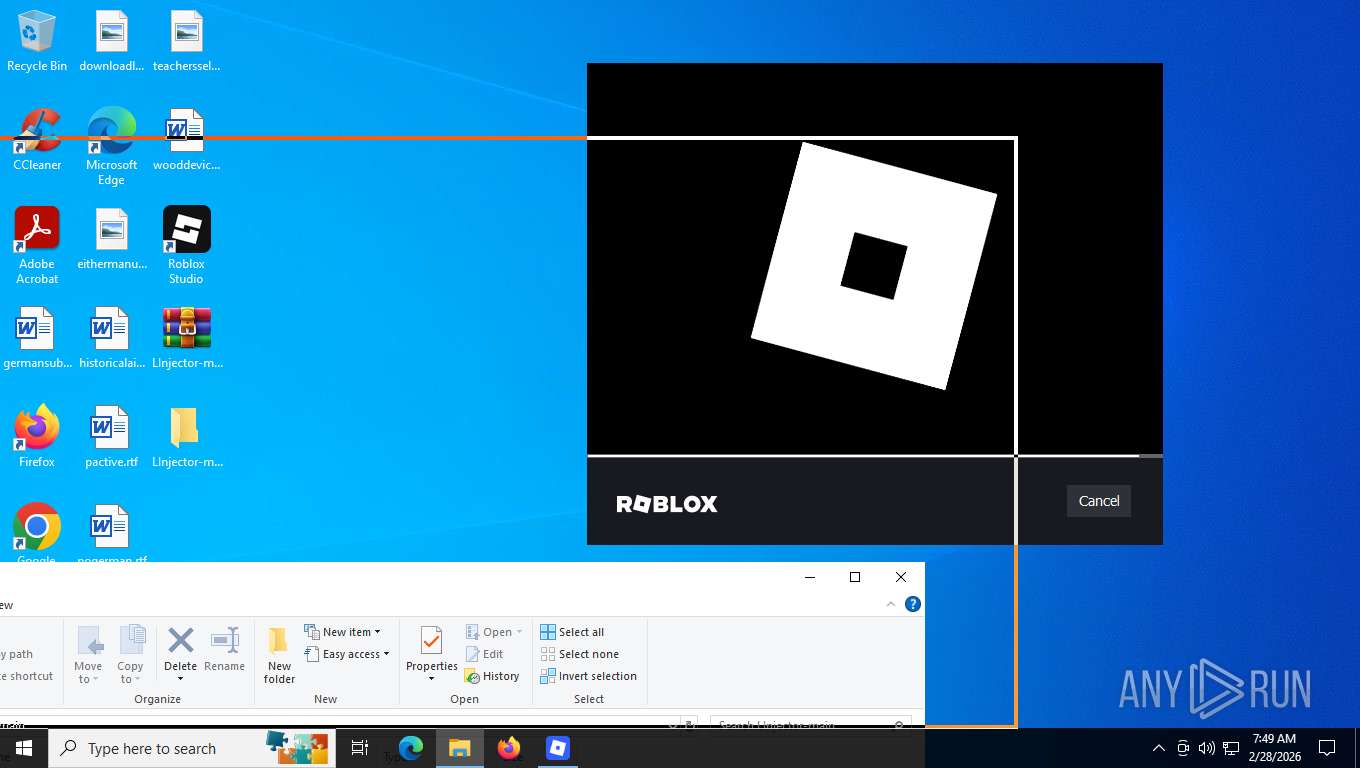The width and height of the screenshot is (1360, 768).
Task: Open Google Chrome desktop shortcut
Action: point(37,533)
